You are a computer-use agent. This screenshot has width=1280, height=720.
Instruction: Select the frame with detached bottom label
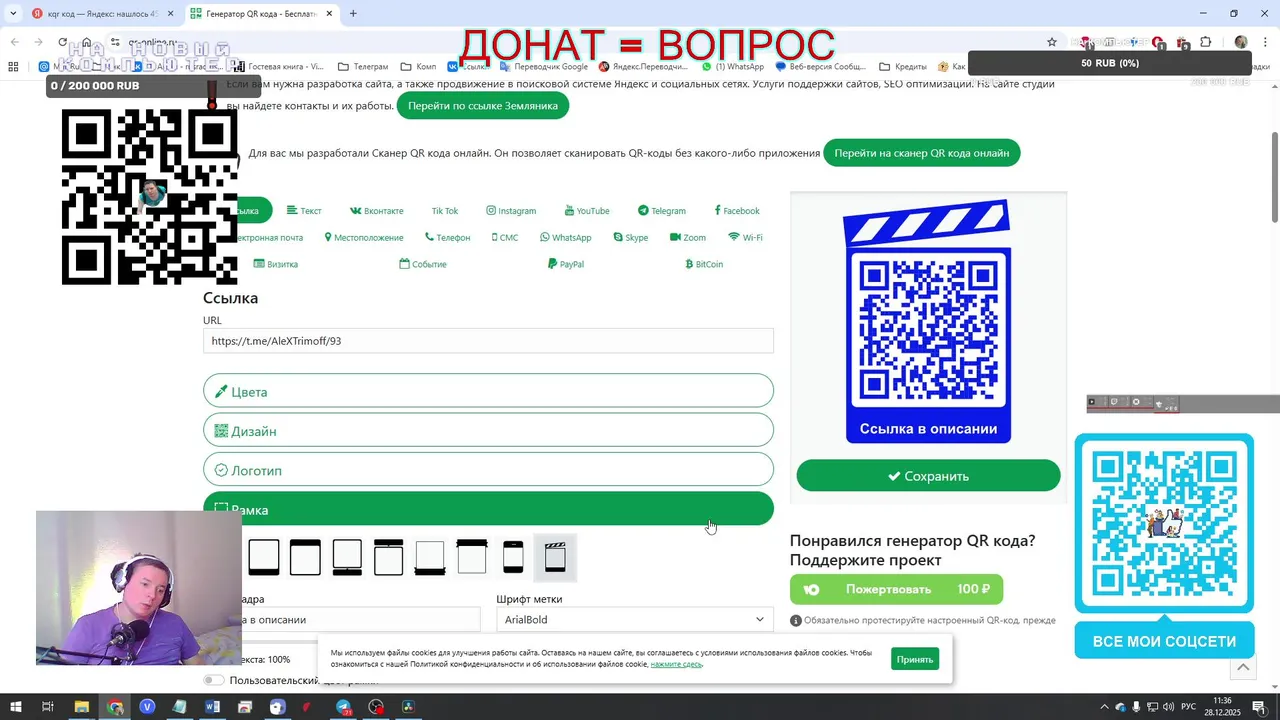click(347, 557)
